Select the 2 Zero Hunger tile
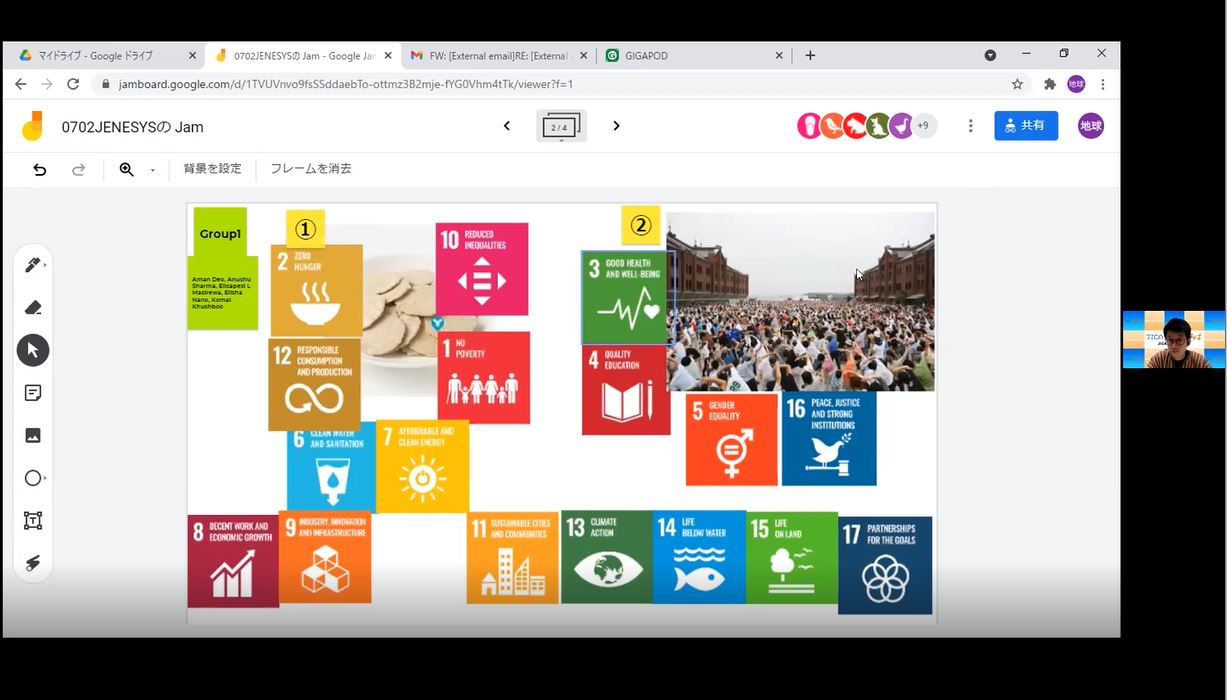Image resolution: width=1227 pixels, height=700 pixels. click(x=316, y=291)
